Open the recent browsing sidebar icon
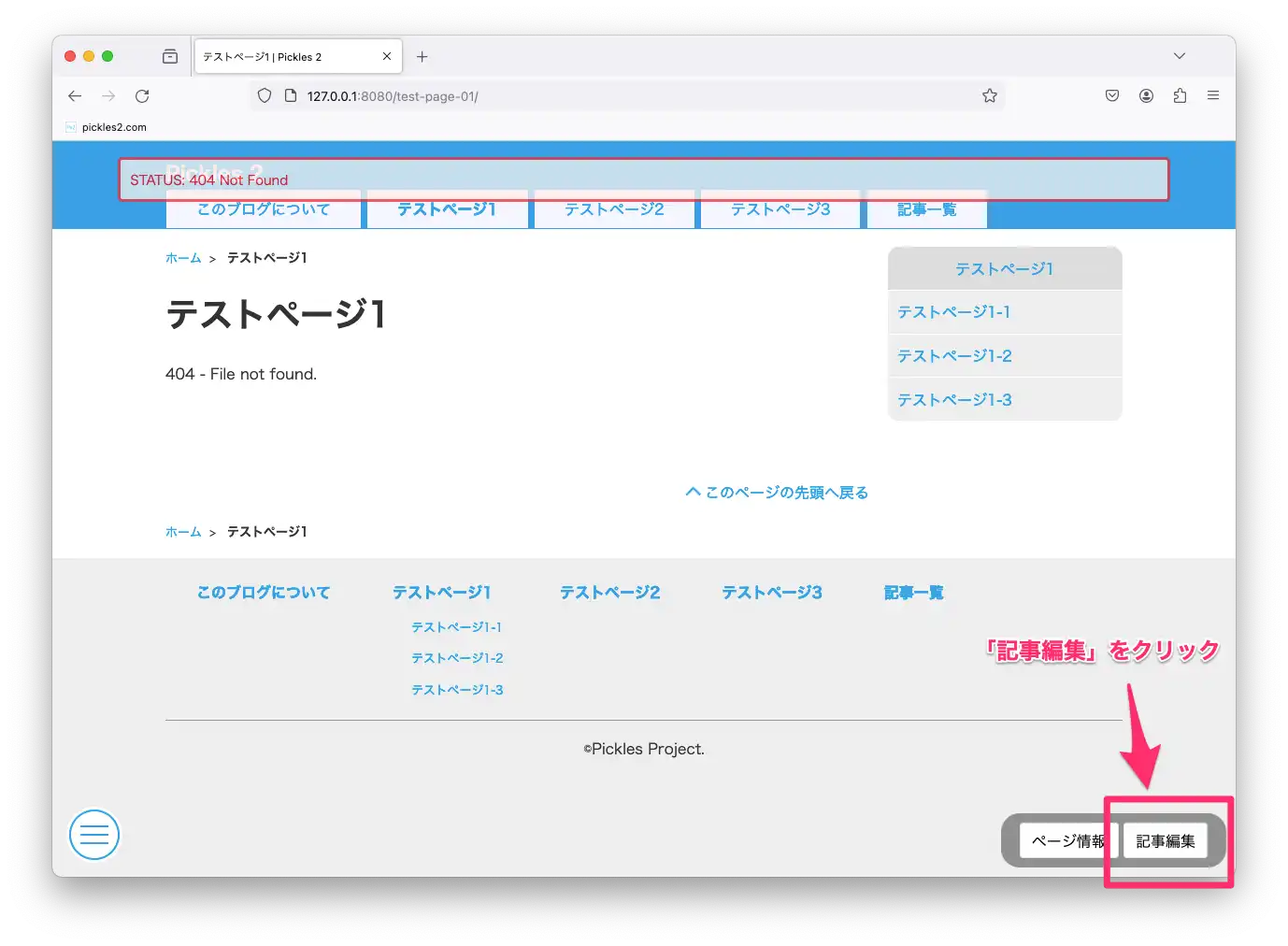The width and height of the screenshot is (1288, 946). click(170, 57)
